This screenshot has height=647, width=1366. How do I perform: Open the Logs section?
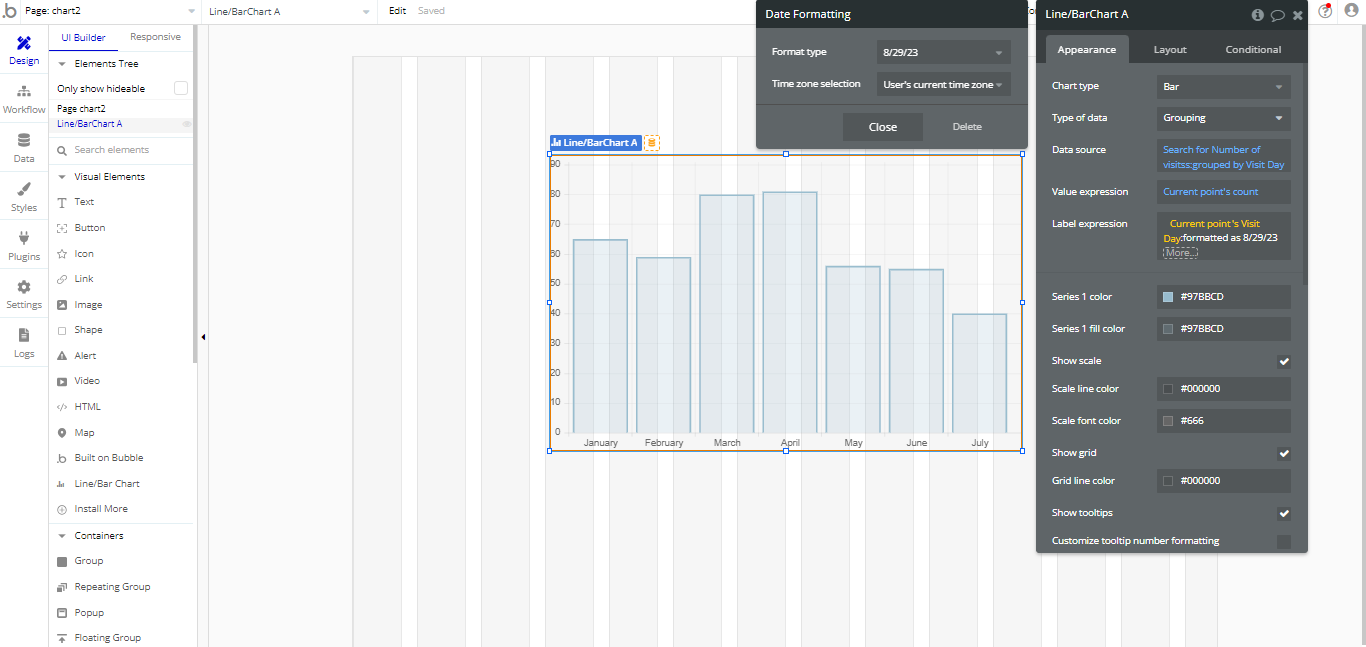[24, 342]
